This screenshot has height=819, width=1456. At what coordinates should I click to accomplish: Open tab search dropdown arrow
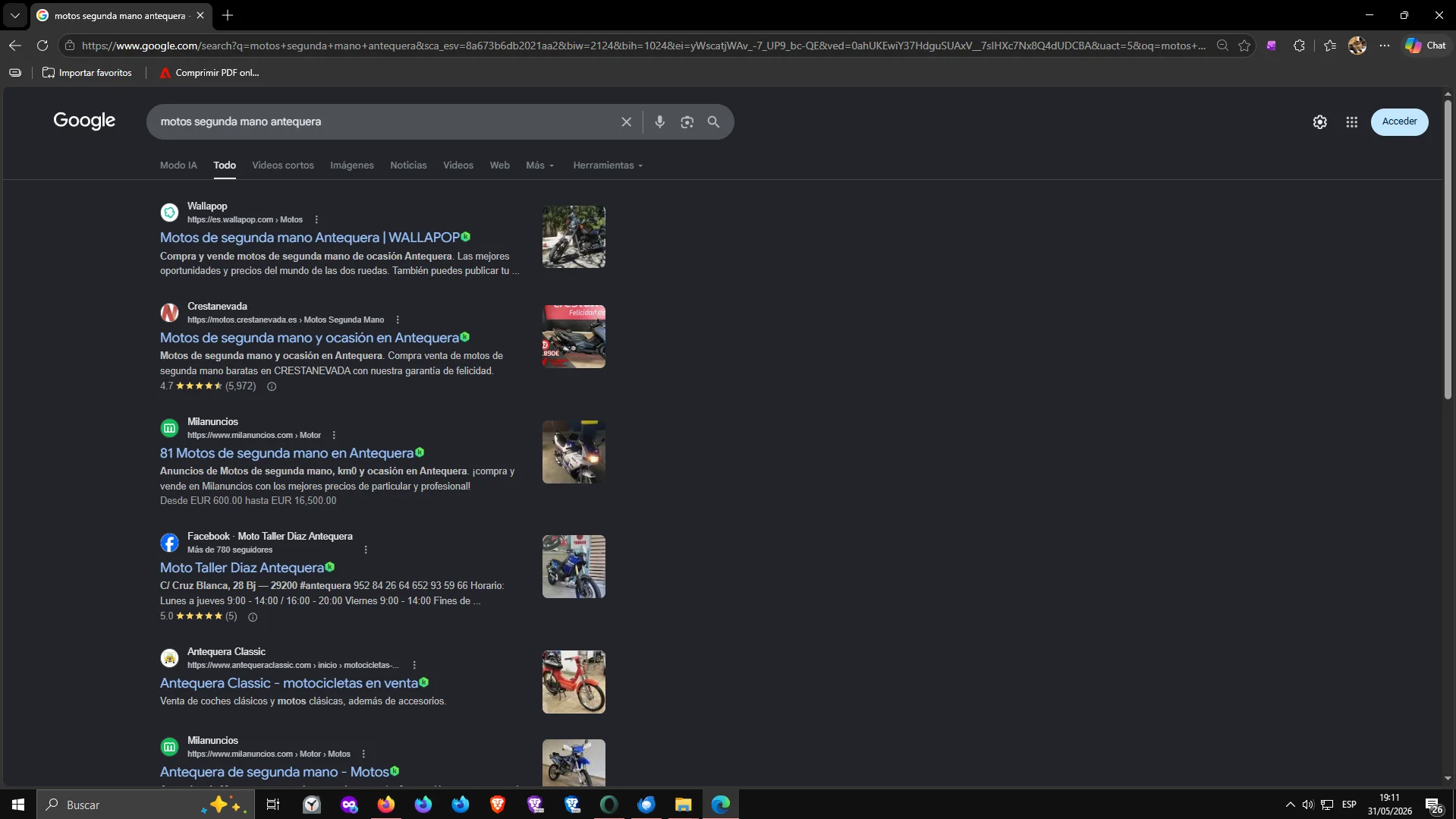[14, 15]
